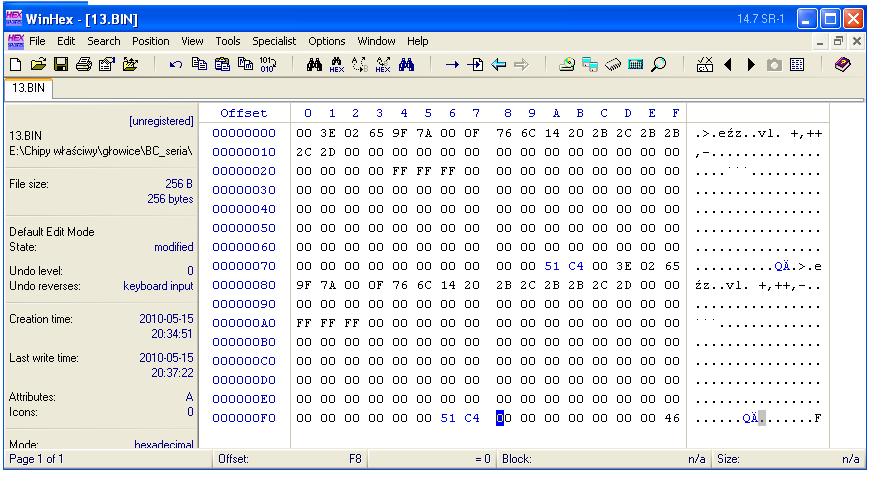Open the Position menu
This screenshot has height=493, width=893.
(150, 41)
